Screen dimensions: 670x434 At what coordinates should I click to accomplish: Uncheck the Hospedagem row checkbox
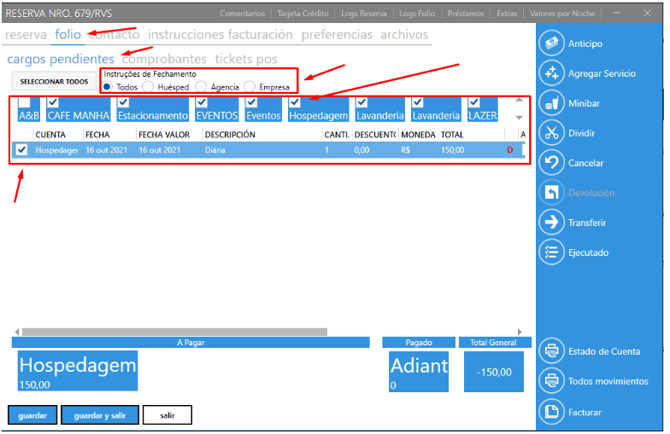22,150
